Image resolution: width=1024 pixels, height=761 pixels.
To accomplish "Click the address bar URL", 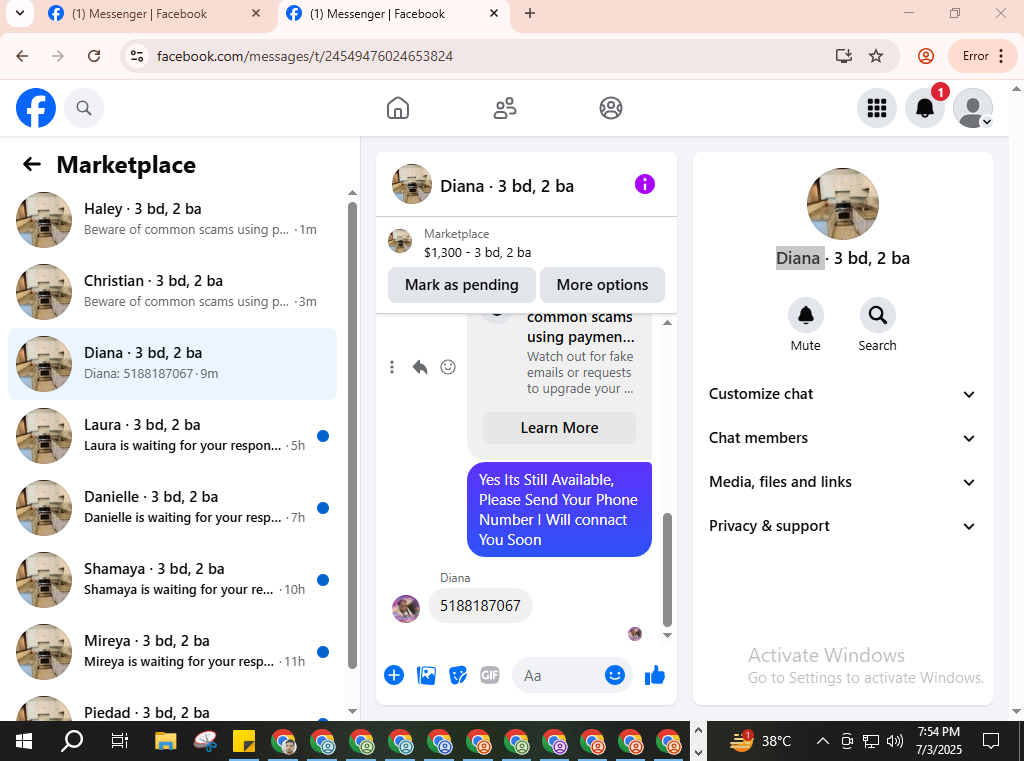I will (304, 56).
